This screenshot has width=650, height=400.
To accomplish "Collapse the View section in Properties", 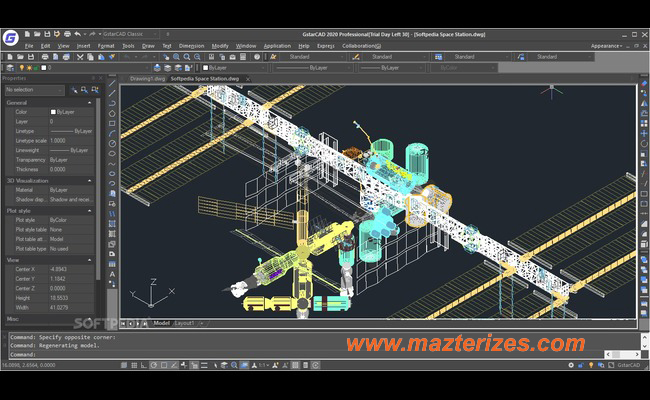I will (90, 260).
